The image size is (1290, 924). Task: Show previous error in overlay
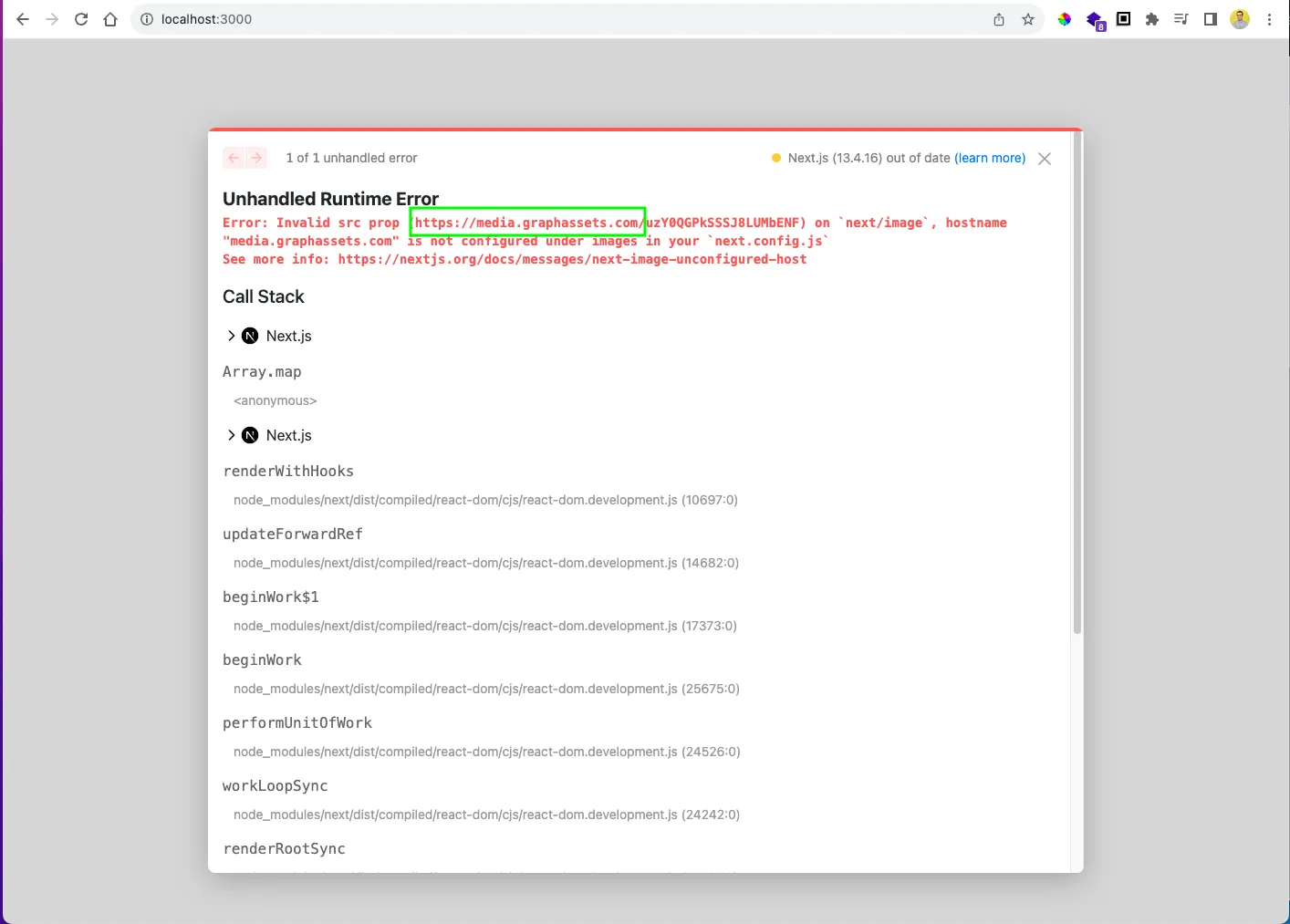(234, 158)
